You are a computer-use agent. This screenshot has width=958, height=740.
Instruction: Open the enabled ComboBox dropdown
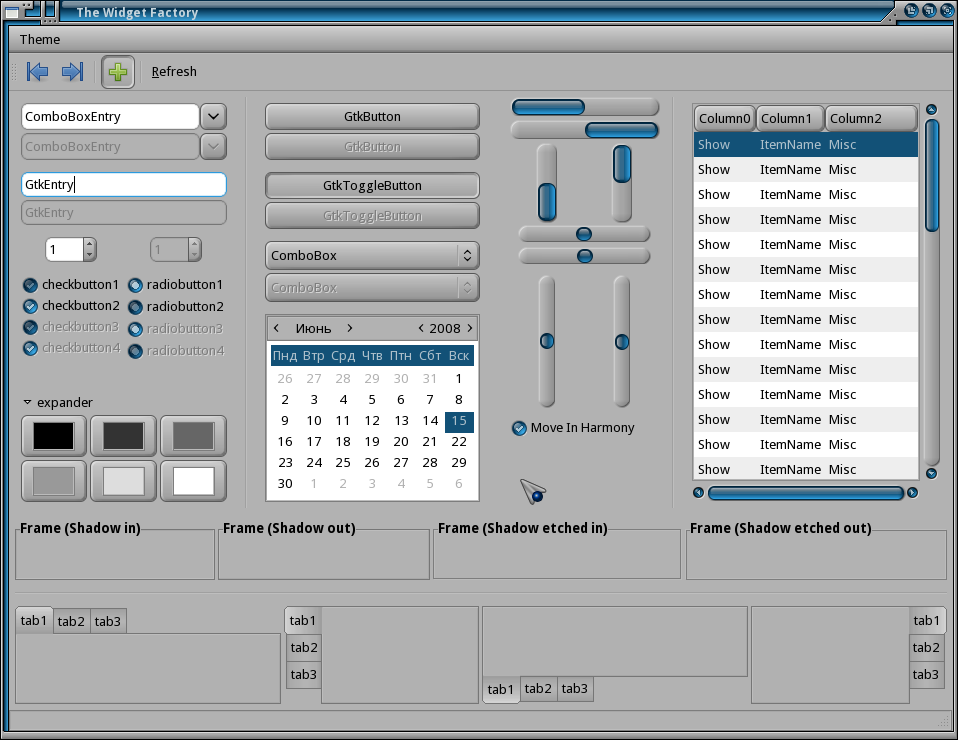pos(372,255)
